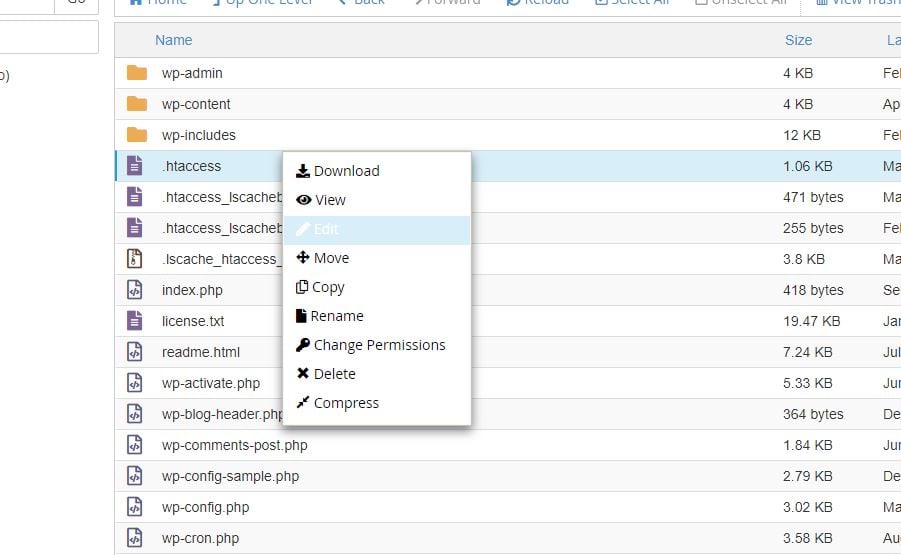This screenshot has height=555, width=901.
Task: Choose Edit in the context menu
Action: 326,229
